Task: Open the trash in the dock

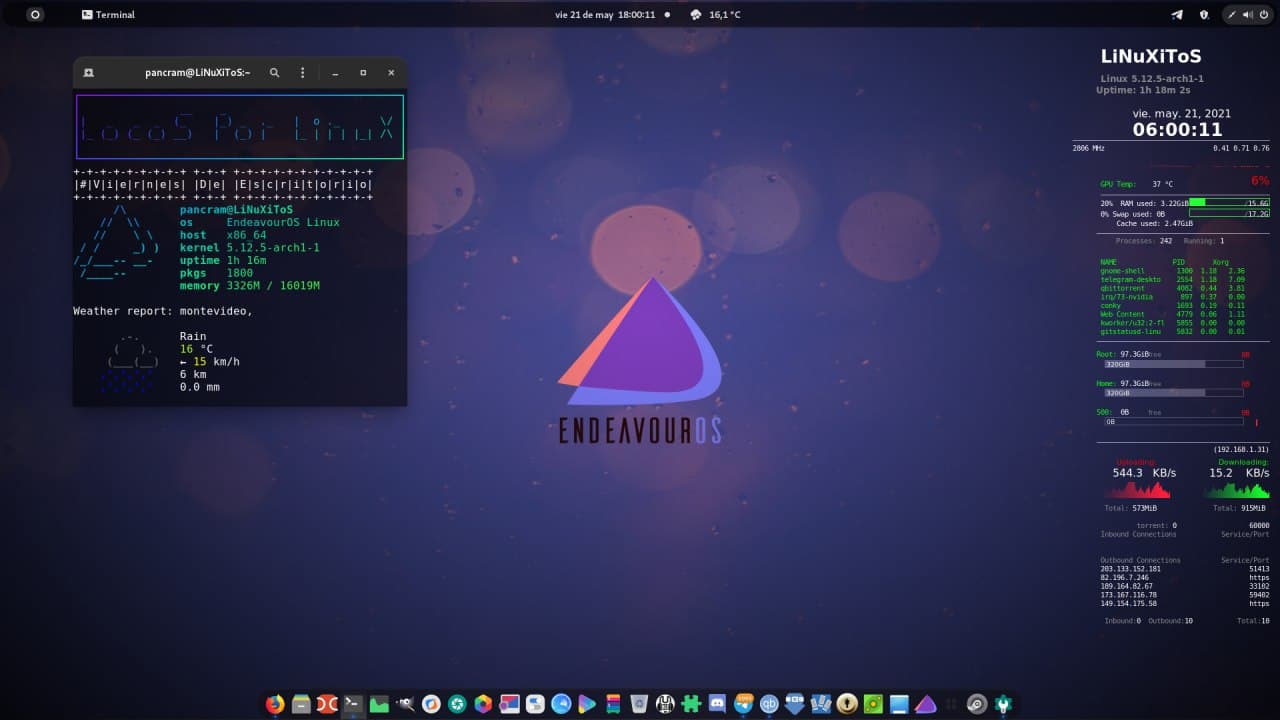Action: click(639, 704)
